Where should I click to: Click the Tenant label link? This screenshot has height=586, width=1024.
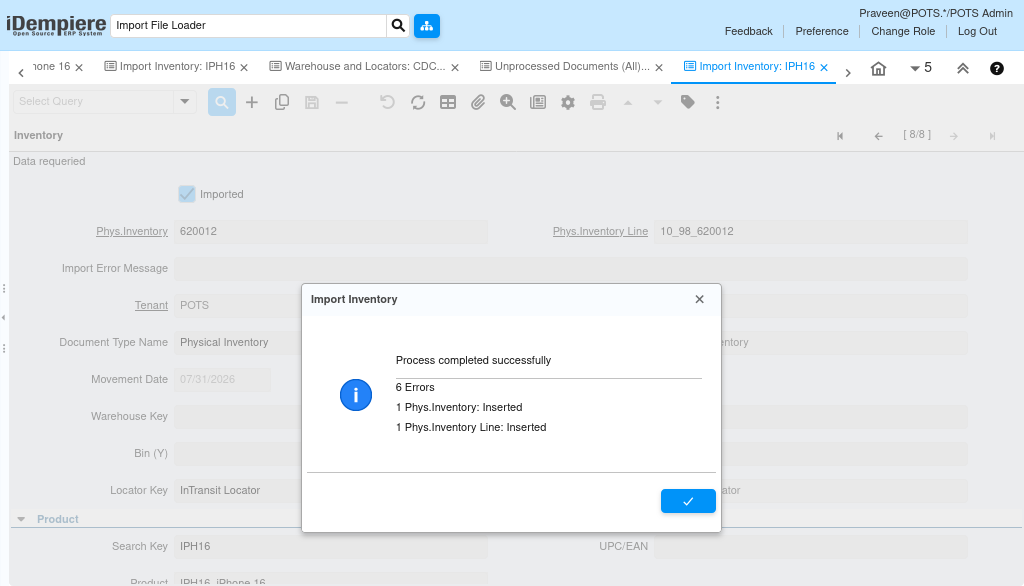click(x=152, y=305)
